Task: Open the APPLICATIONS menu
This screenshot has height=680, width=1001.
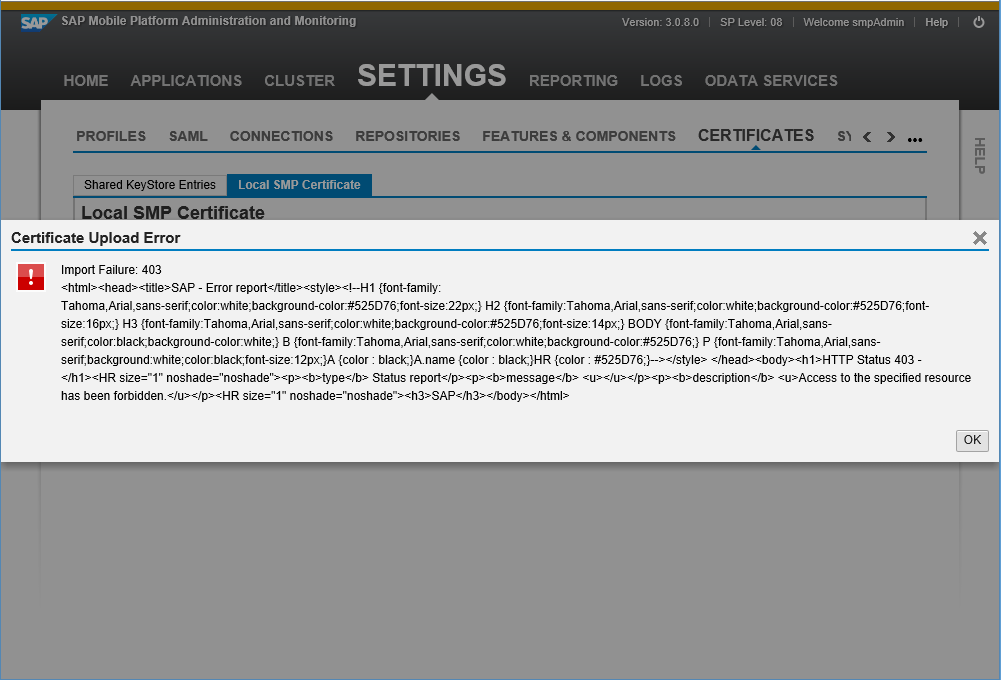Action: click(x=186, y=81)
